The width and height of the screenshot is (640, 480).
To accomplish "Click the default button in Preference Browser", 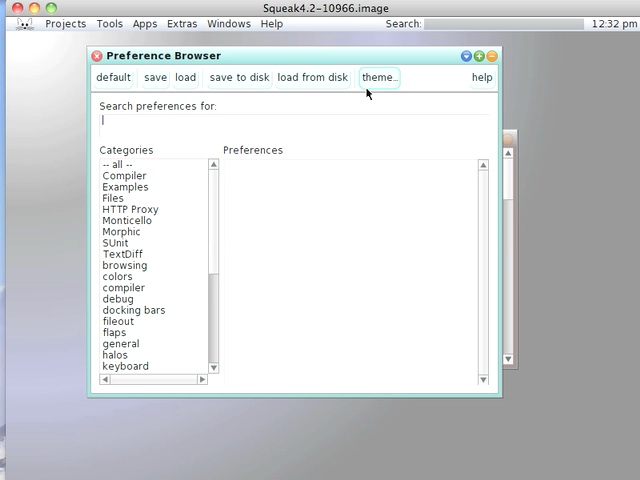I will point(113,78).
